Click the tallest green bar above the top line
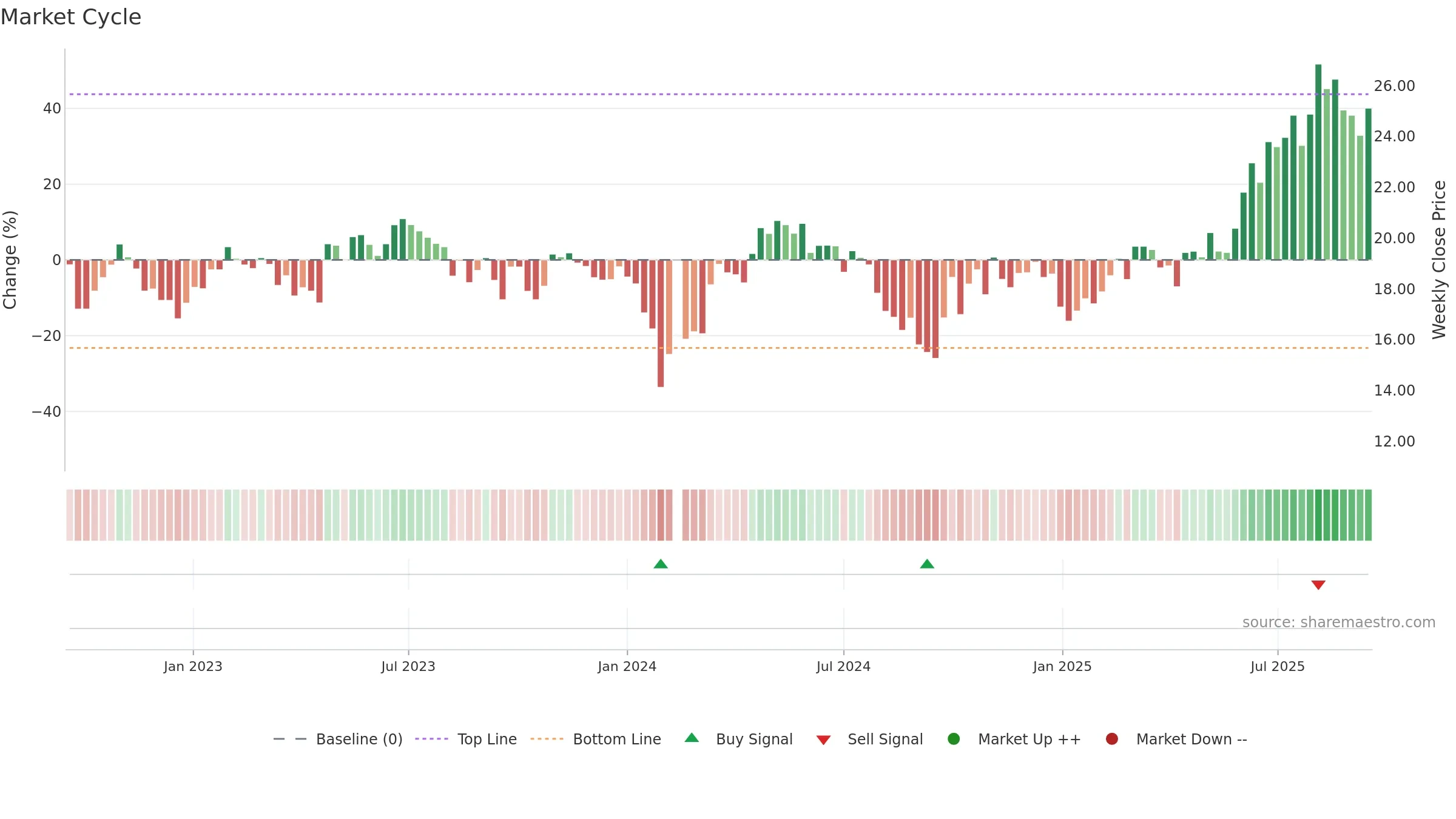The width and height of the screenshot is (1456, 819). tap(1318, 162)
